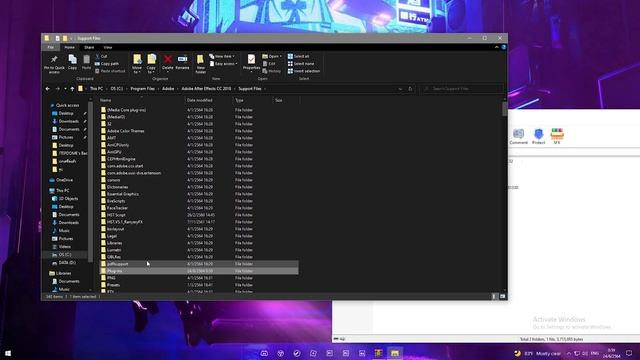Image resolution: width=640 pixels, height=360 pixels.
Task: Expand the Open button dropdown in the ribbon
Action: pos(281,56)
